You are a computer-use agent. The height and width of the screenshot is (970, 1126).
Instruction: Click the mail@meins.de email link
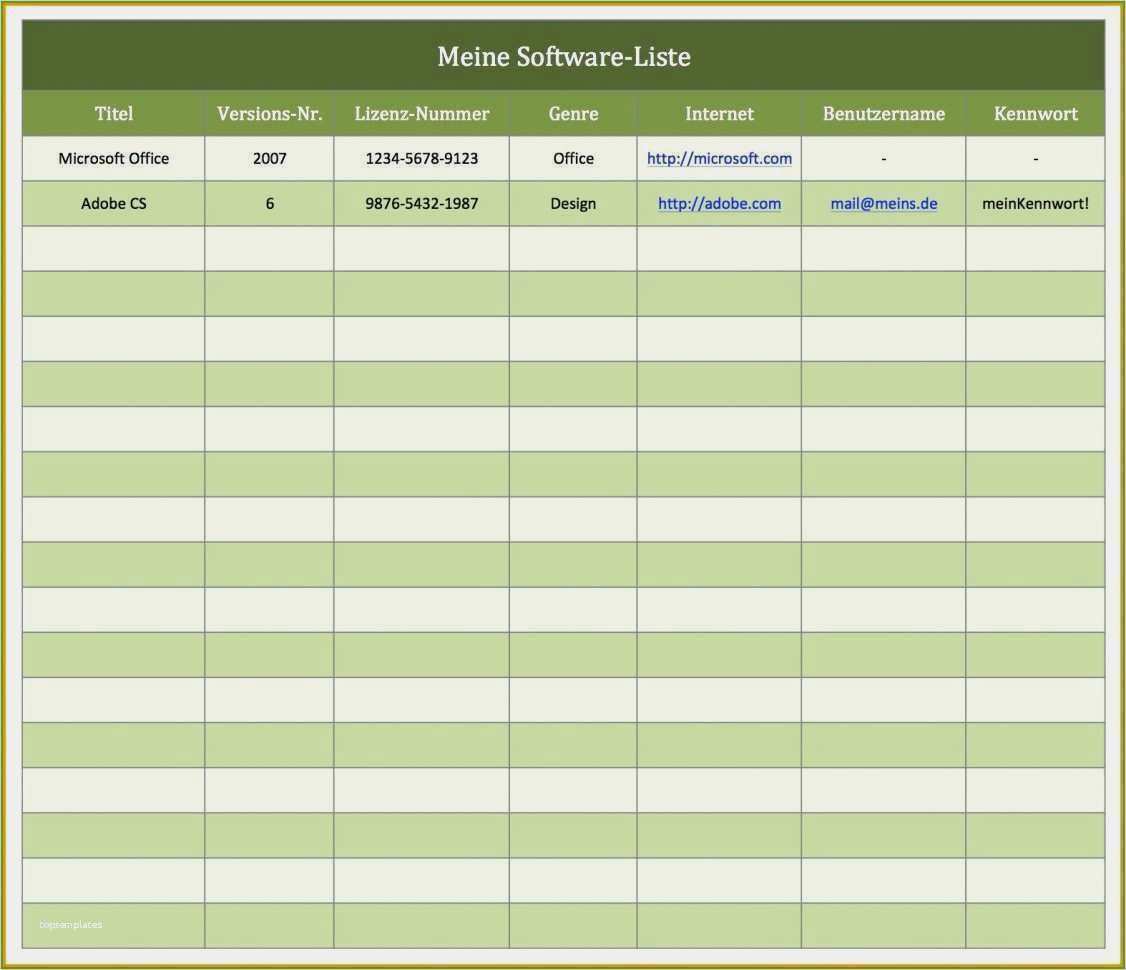tap(883, 204)
